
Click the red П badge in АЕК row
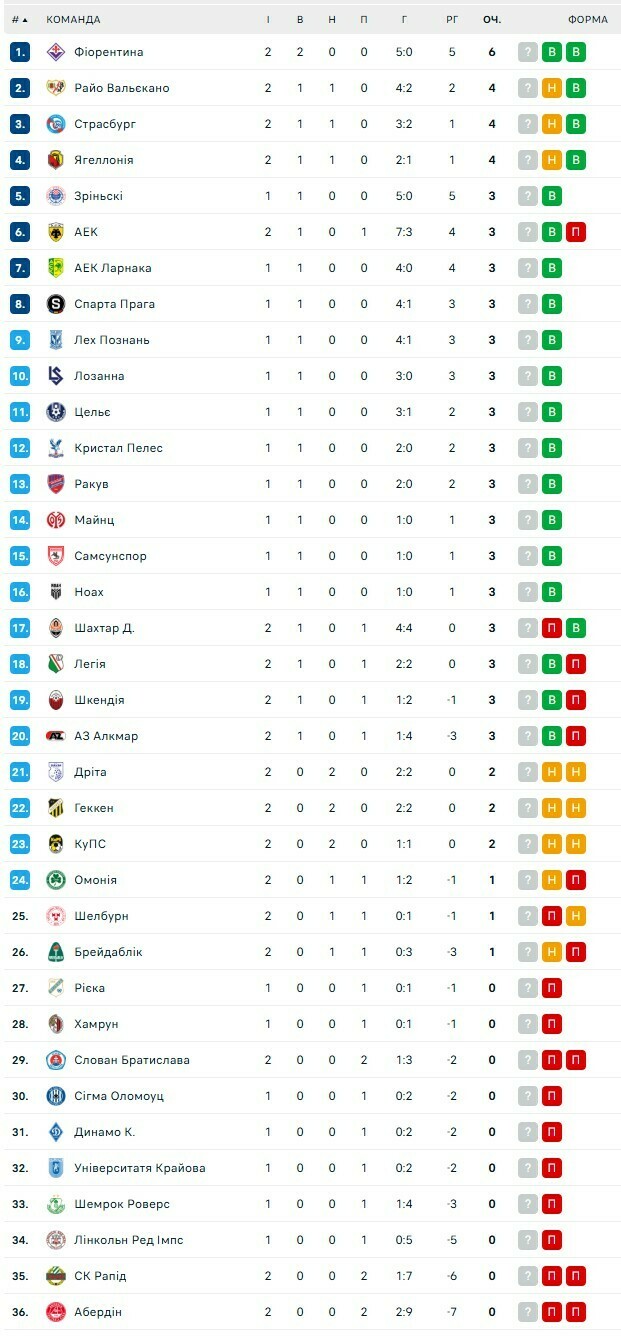[x=576, y=232]
